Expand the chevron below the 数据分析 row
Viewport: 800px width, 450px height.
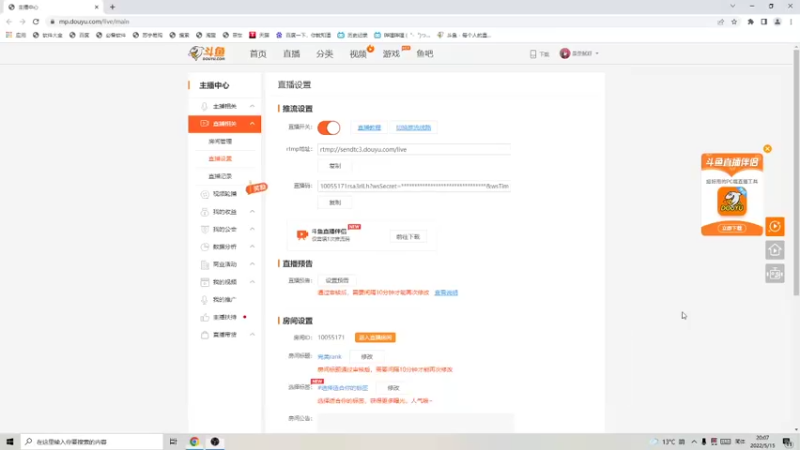pos(252,264)
